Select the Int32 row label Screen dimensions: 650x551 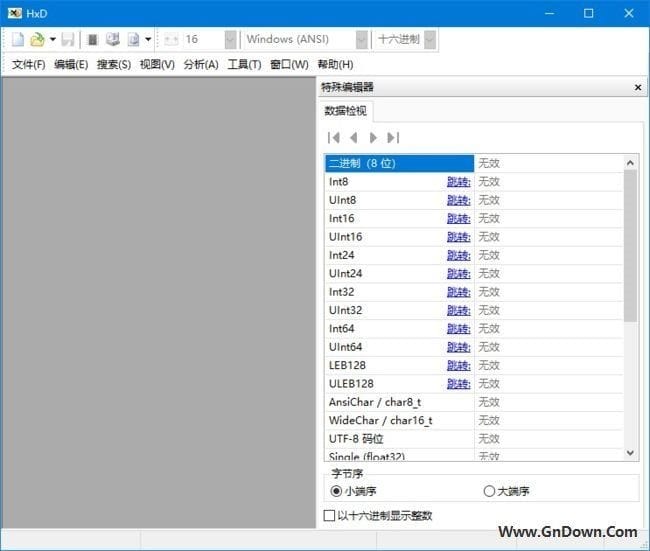tap(342, 292)
